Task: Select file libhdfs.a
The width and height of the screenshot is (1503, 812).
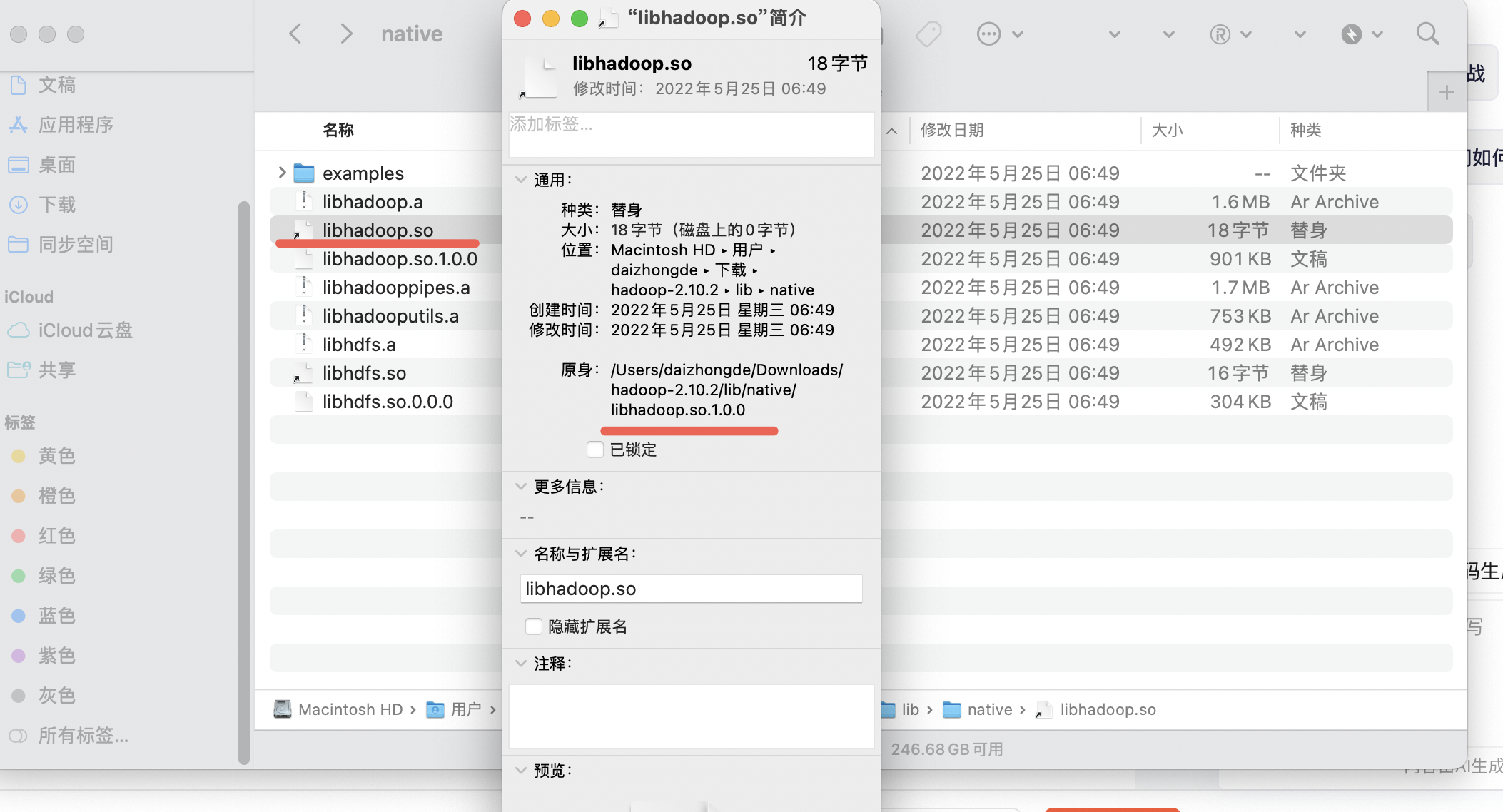Action: click(x=359, y=345)
